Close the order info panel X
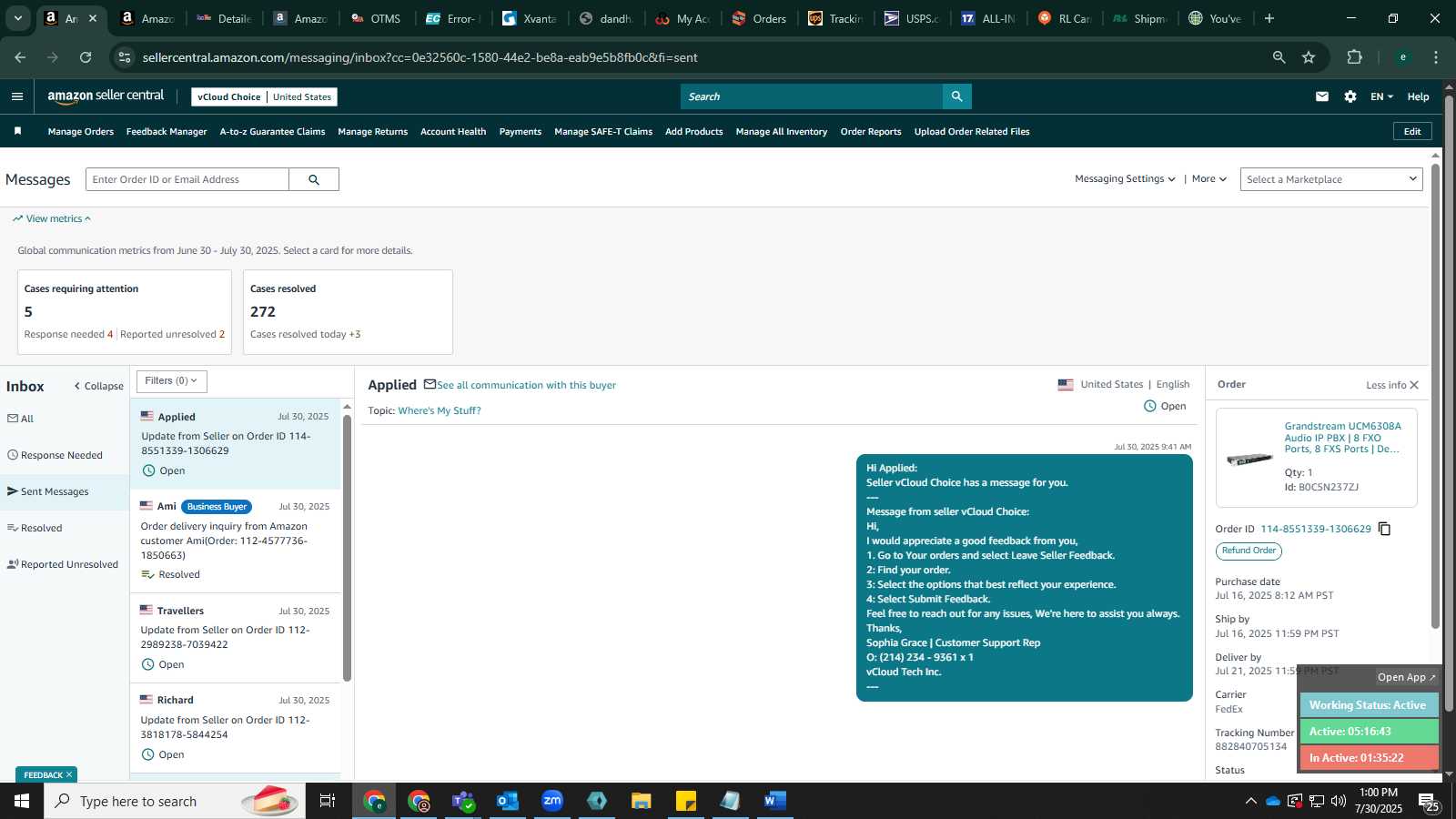This screenshot has width=1456, height=819. pyautogui.click(x=1414, y=385)
